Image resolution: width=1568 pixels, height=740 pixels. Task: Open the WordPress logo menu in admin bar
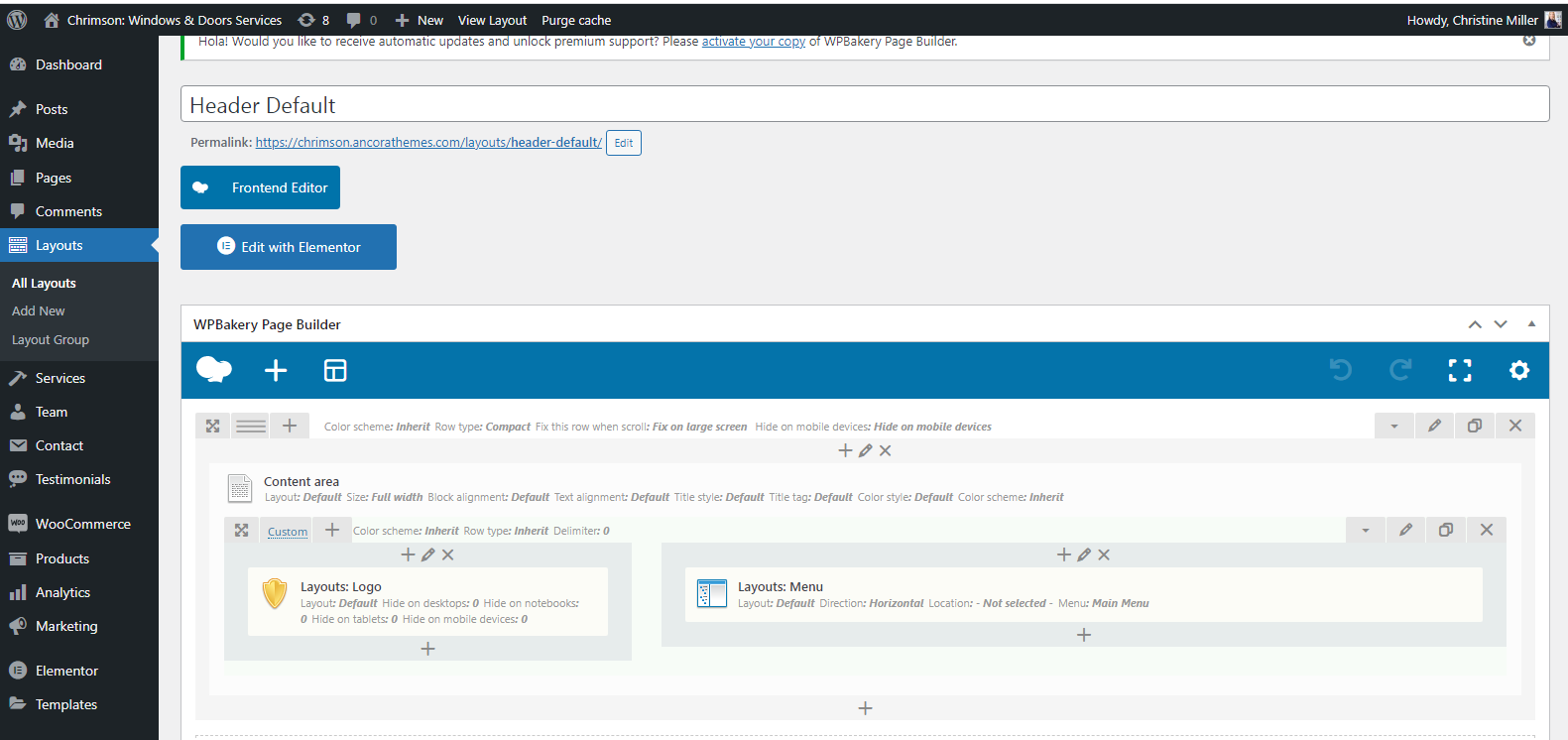point(17,20)
